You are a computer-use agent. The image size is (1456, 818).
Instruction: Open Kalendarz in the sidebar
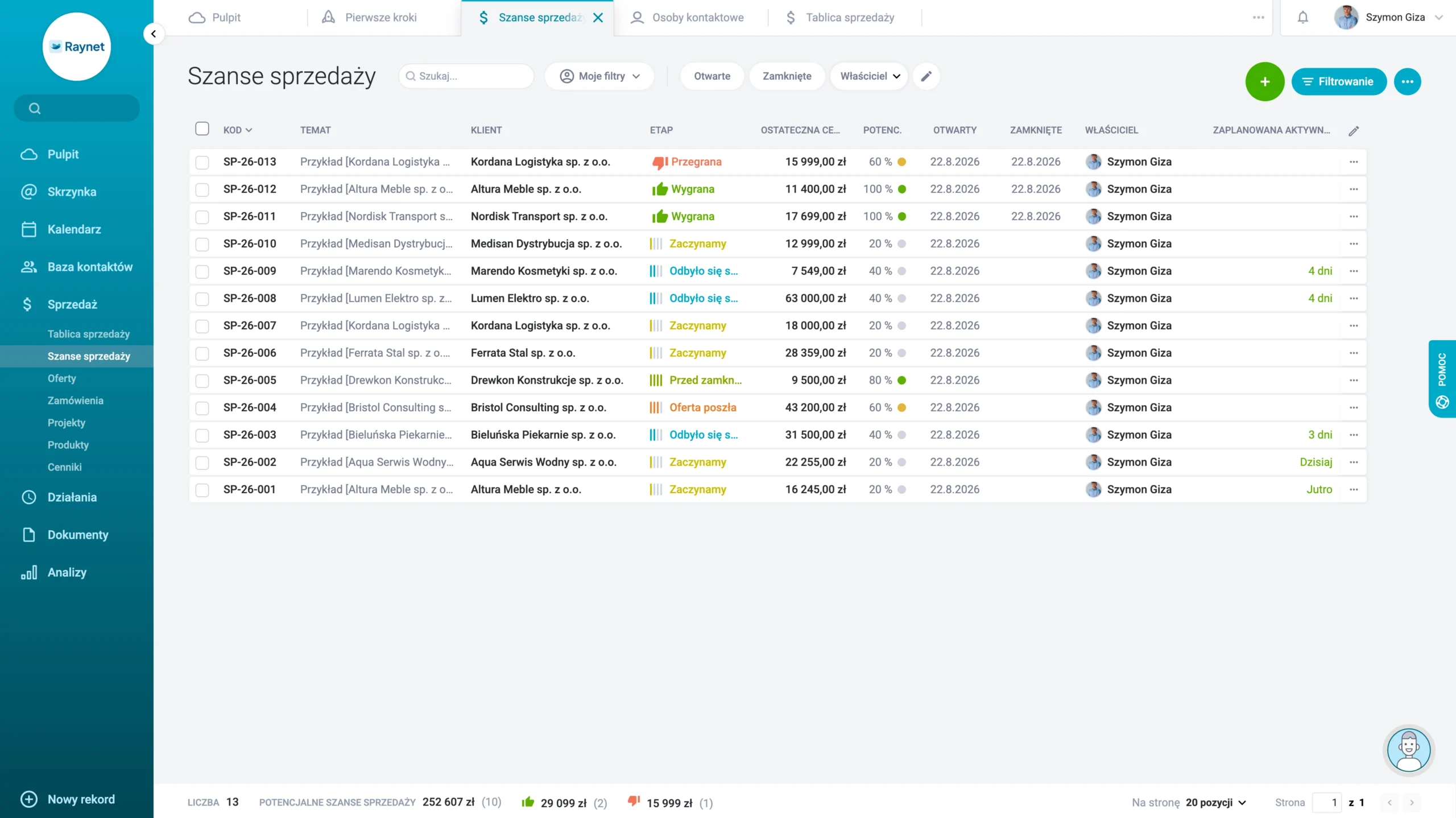tap(74, 229)
